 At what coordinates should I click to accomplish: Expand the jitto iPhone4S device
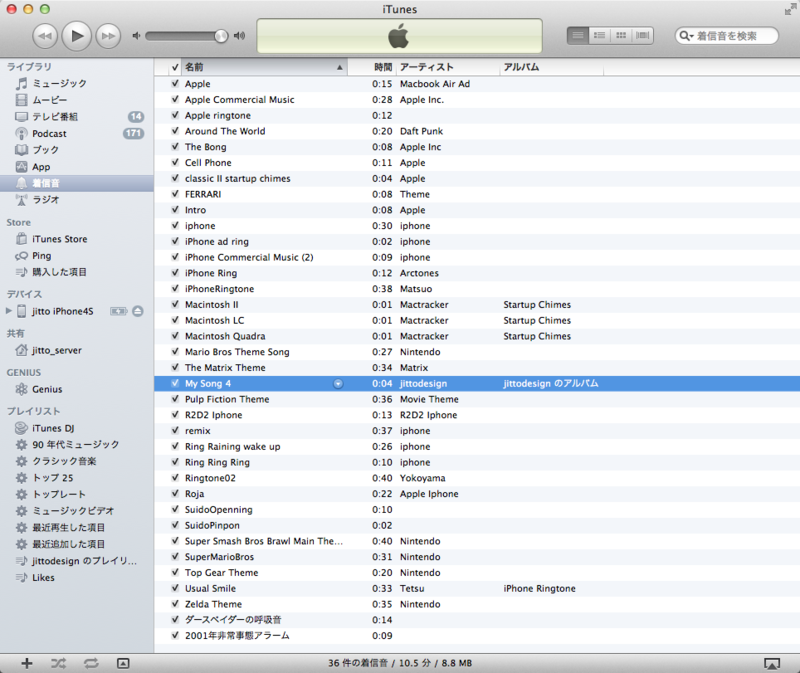click(x=8, y=311)
